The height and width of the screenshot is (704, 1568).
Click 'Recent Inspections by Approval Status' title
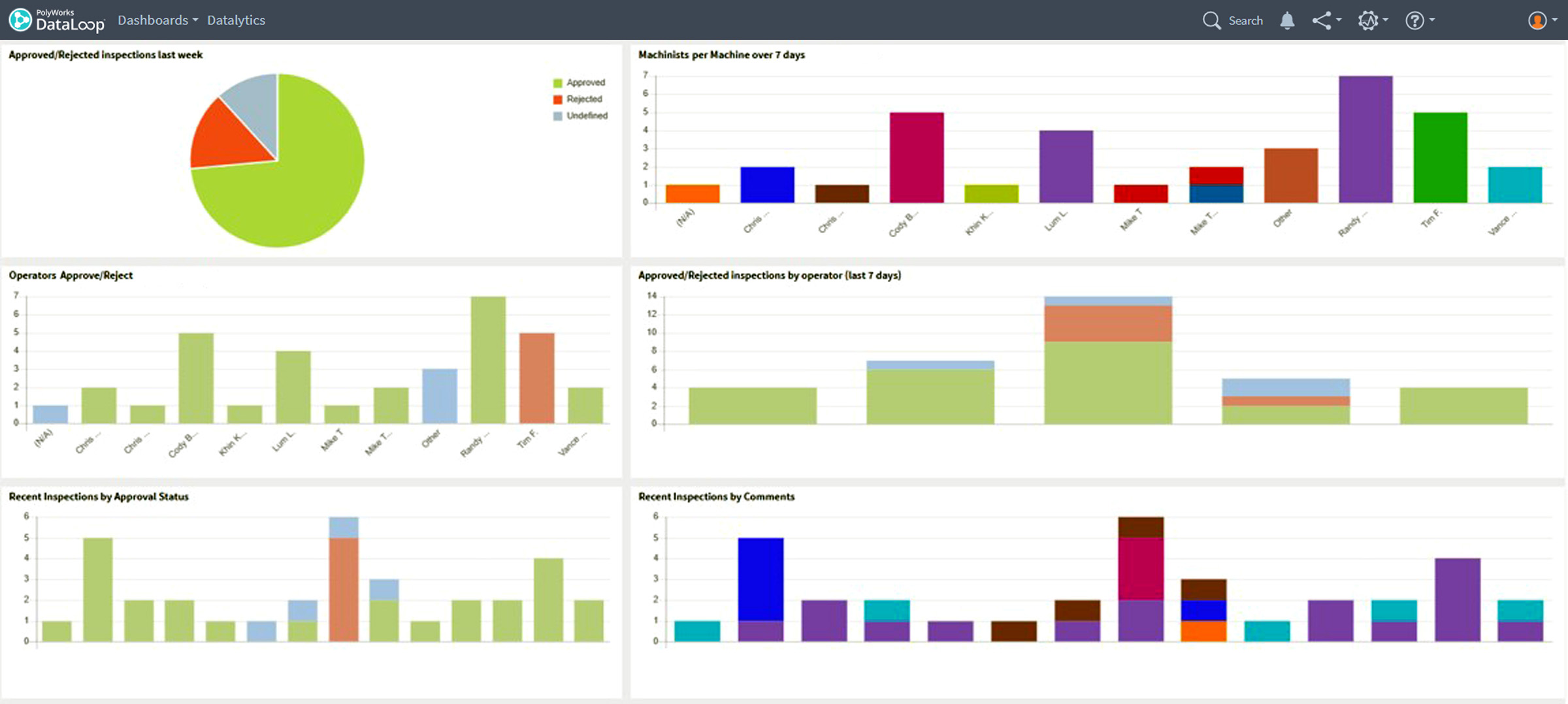coord(99,496)
